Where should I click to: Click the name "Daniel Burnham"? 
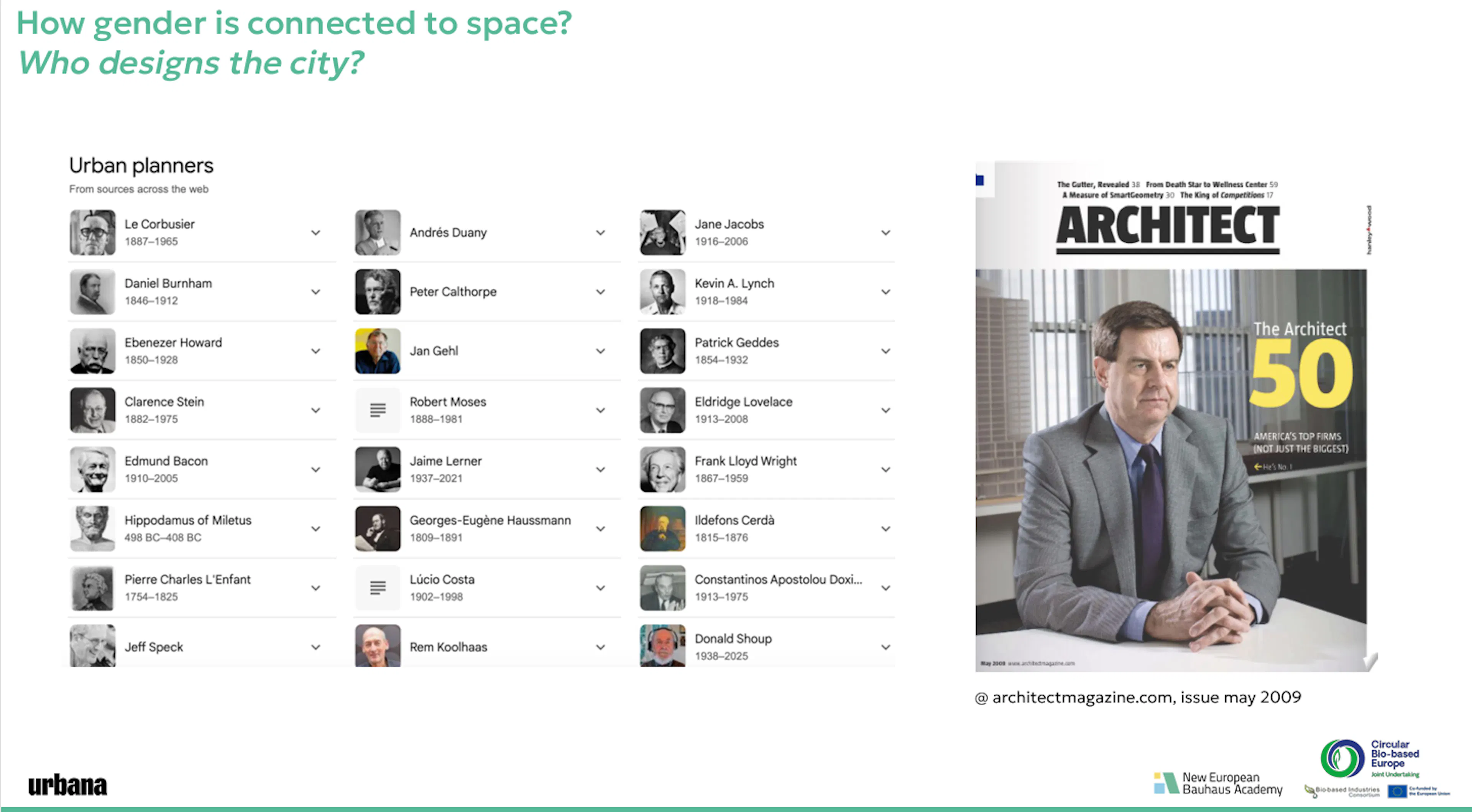click(x=168, y=284)
